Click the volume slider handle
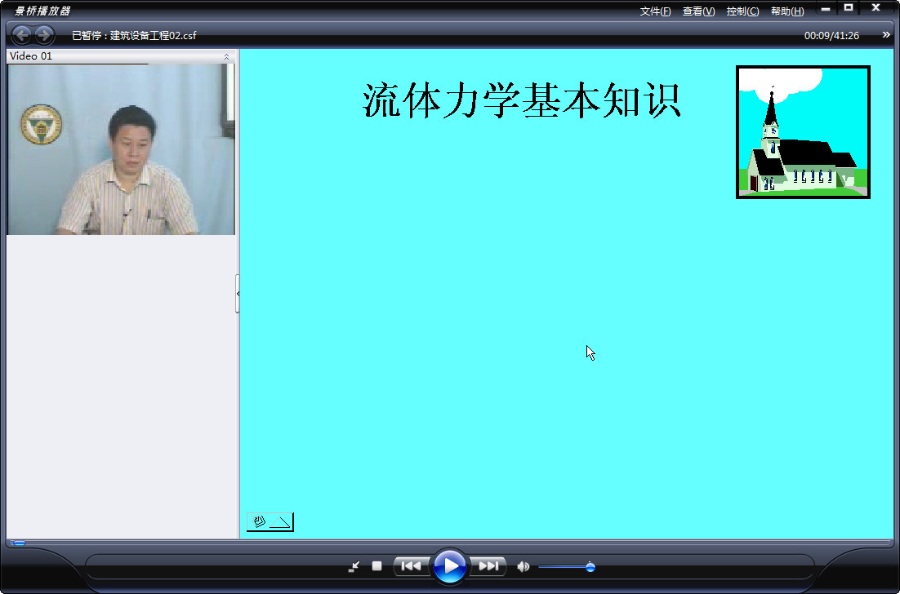The height and width of the screenshot is (594, 900). [x=590, y=567]
